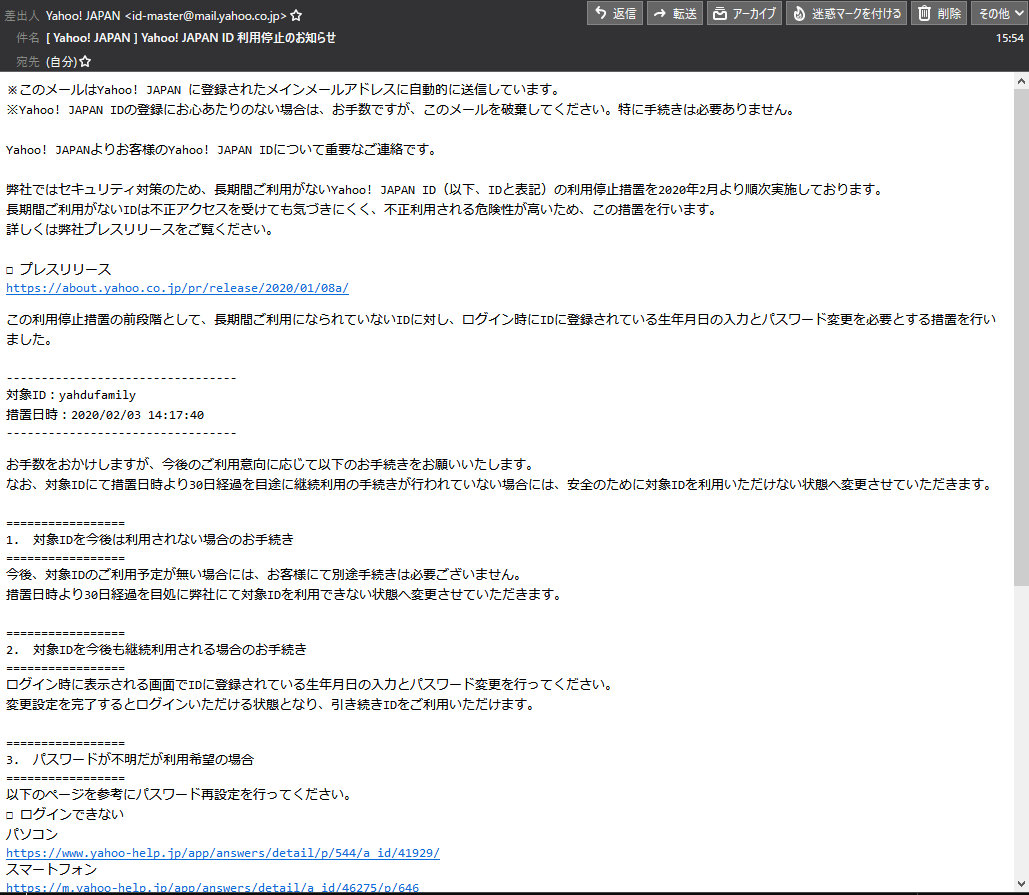The width and height of the screenshot is (1029, 895).
Task: Click the Forward (転送) button
Action: pyautogui.click(x=675, y=13)
